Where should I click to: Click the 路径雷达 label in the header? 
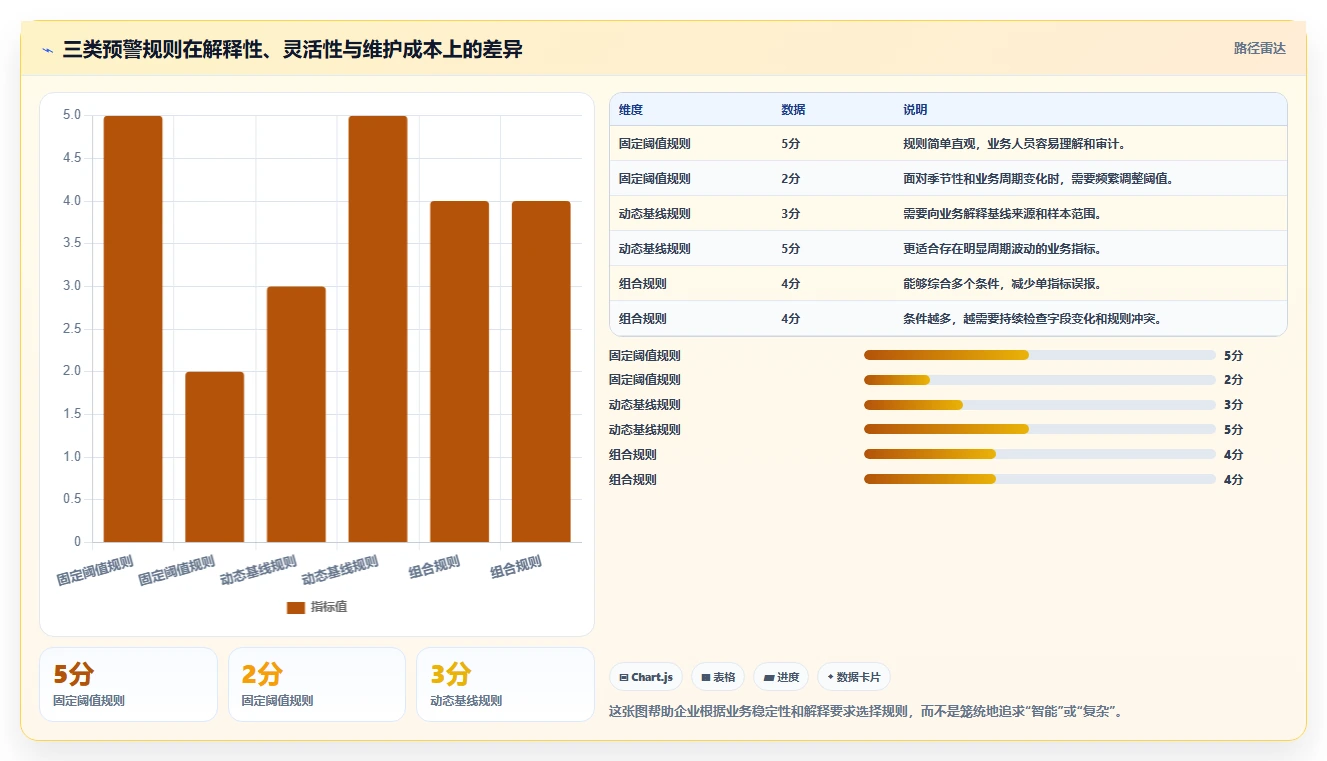[x=1259, y=48]
